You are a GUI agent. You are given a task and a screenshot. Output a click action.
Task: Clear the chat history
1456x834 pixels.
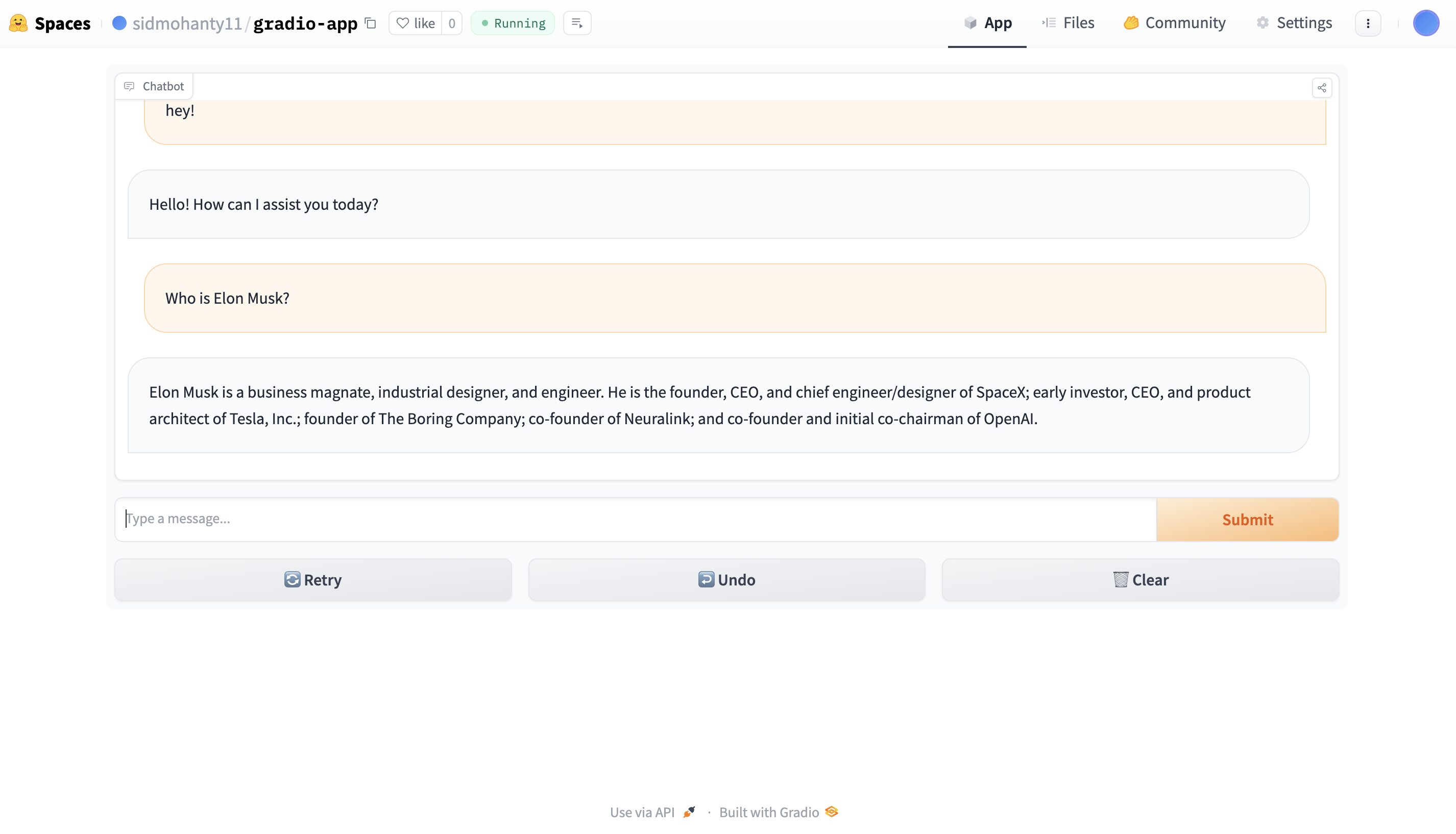point(1140,580)
